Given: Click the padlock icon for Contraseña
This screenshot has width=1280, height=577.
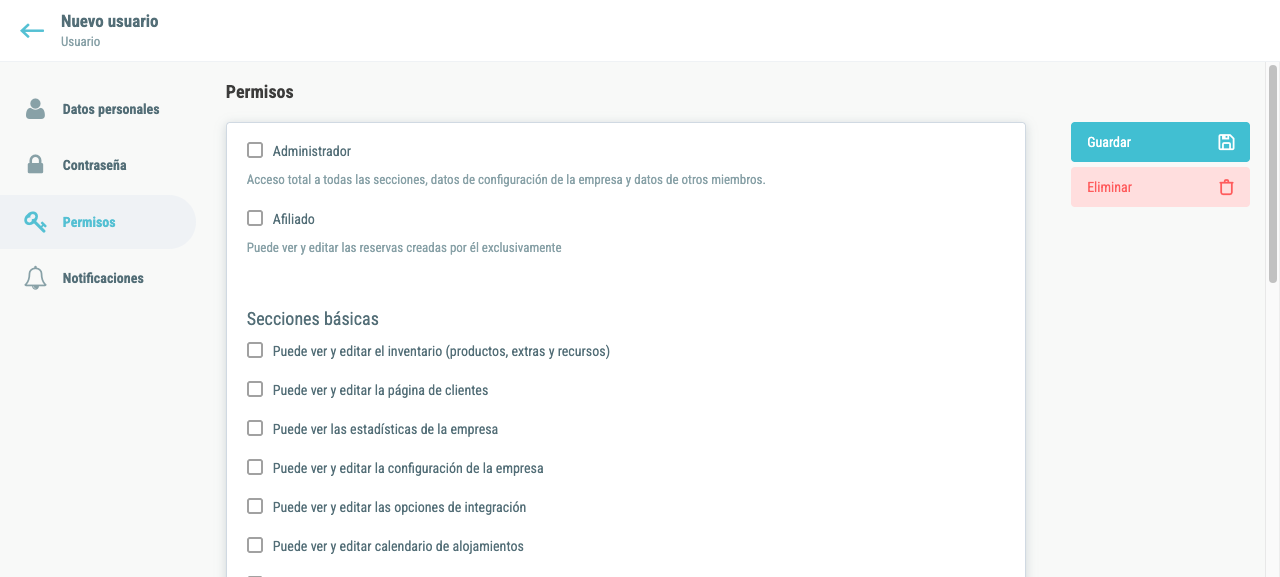Looking at the screenshot, I should [35, 165].
